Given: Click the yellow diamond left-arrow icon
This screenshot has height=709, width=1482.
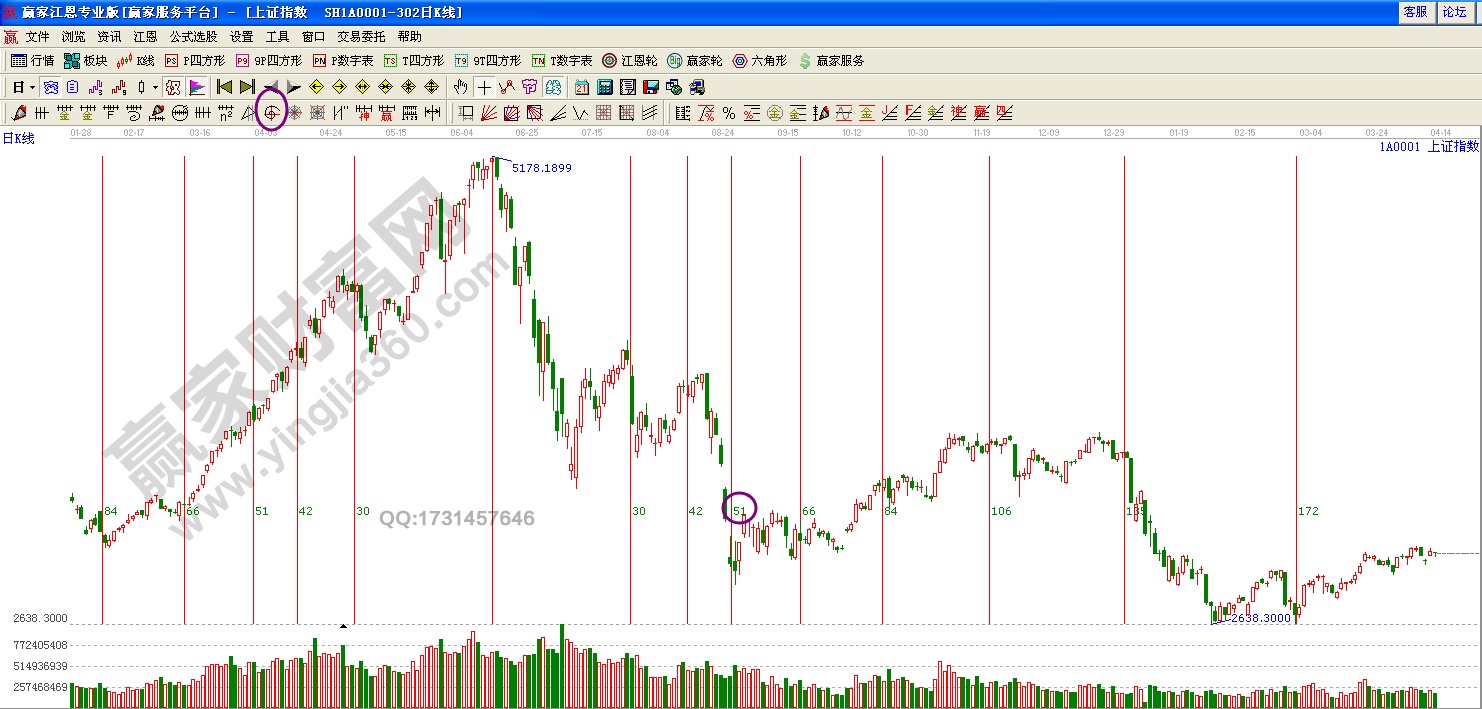Looking at the screenshot, I should [317, 87].
